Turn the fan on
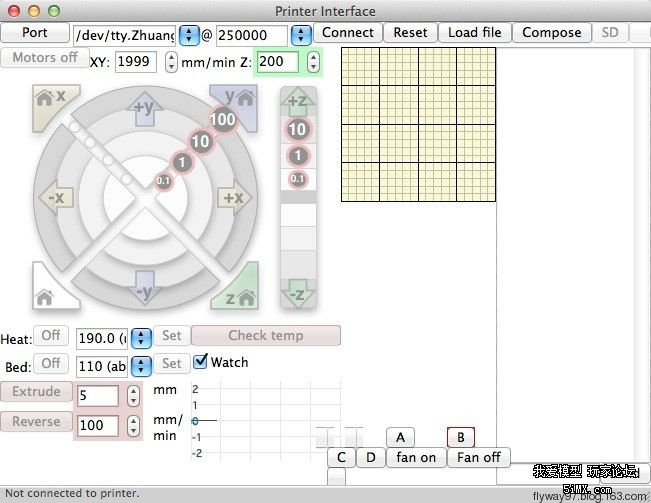The height and width of the screenshot is (503, 651). pos(416,457)
